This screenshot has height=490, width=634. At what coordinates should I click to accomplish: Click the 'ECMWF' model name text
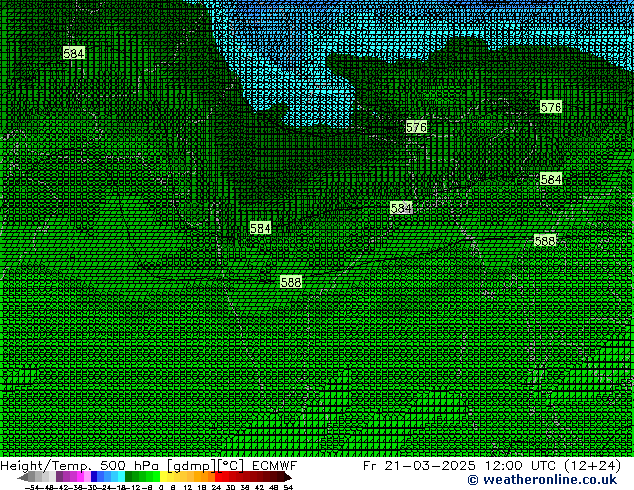coord(275,465)
